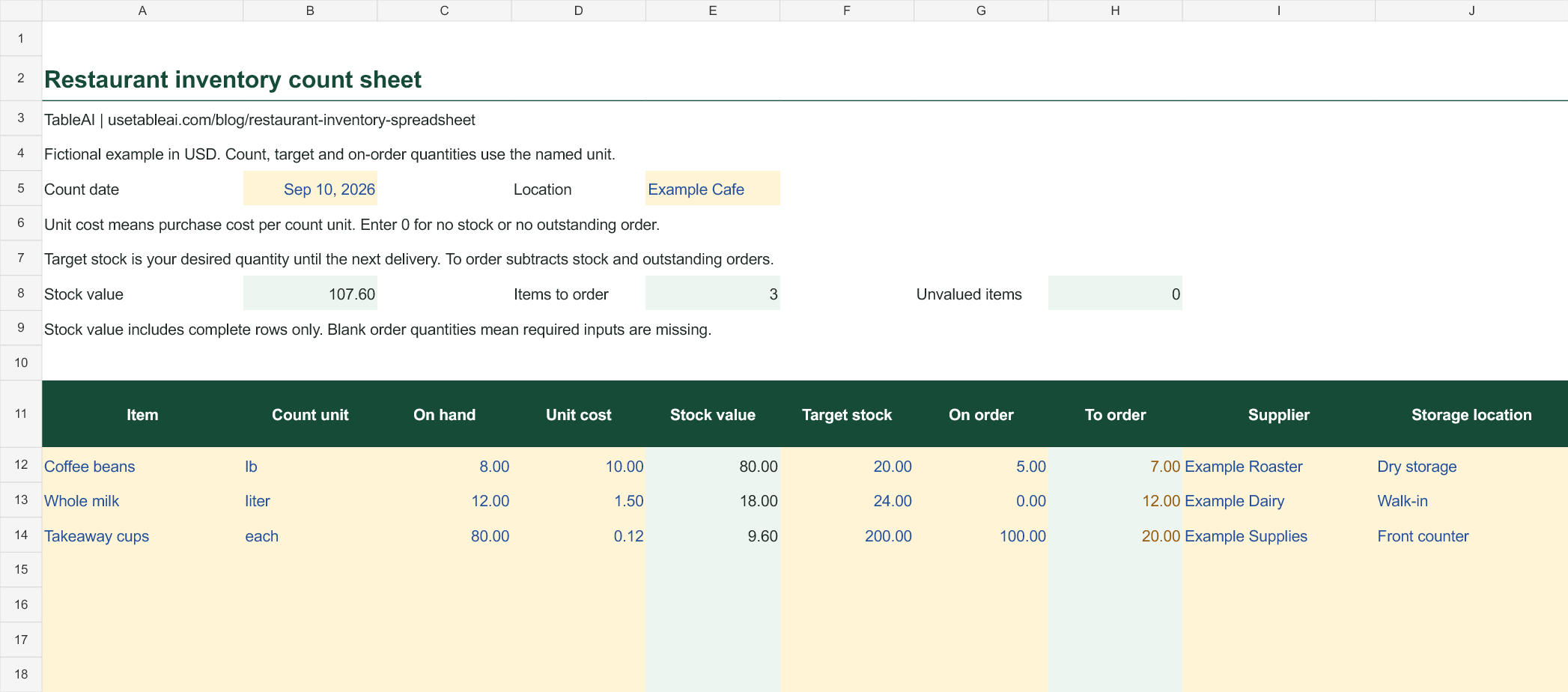
Task: Select Takeaway cups unit cost 0.12
Action: (578, 535)
